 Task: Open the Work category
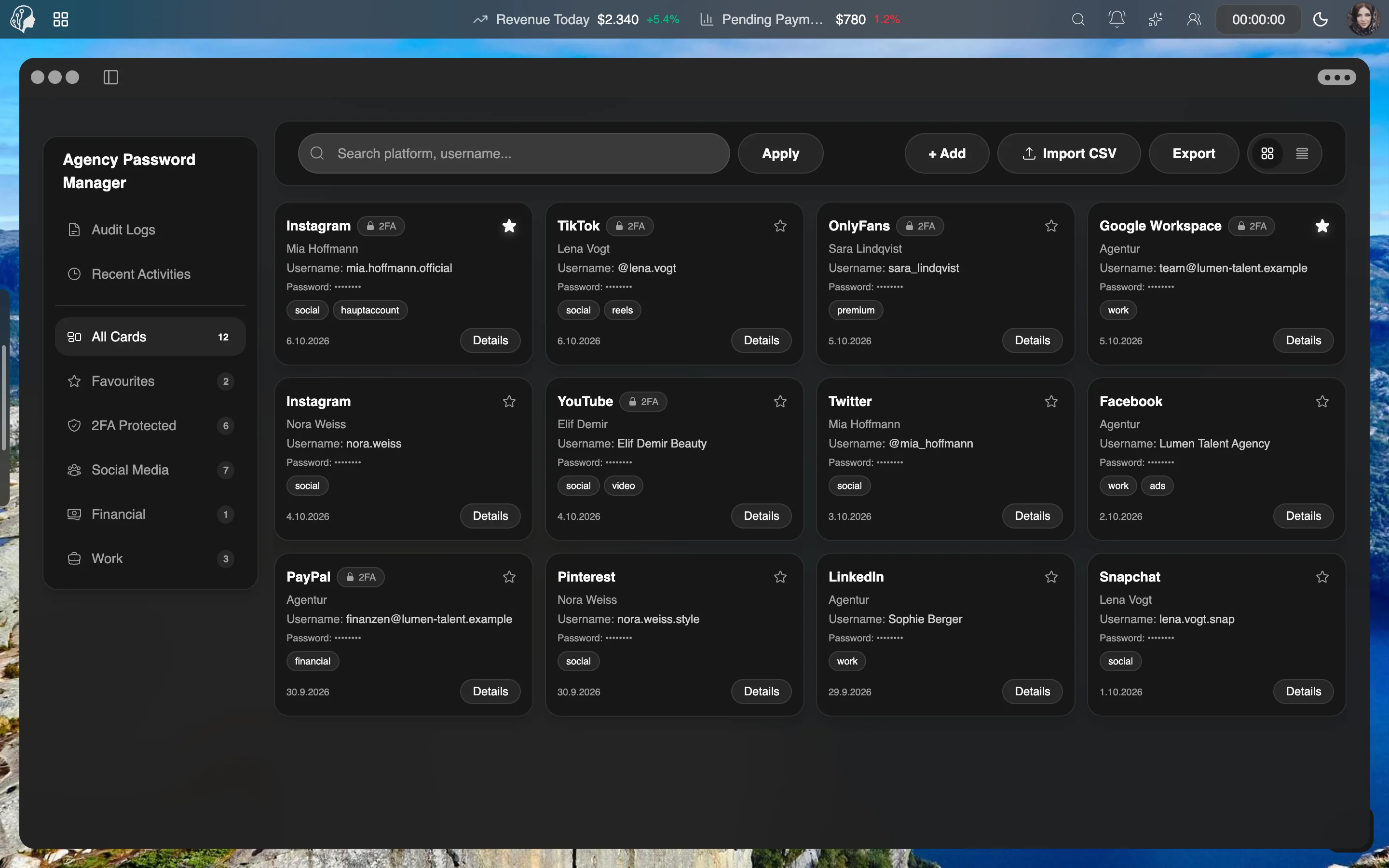tap(150, 558)
